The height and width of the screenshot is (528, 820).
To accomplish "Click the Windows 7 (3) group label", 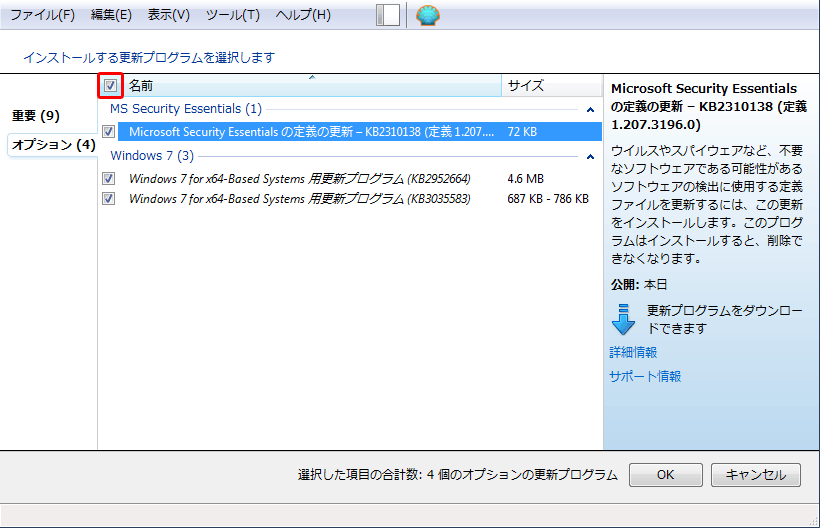I will (x=152, y=156).
